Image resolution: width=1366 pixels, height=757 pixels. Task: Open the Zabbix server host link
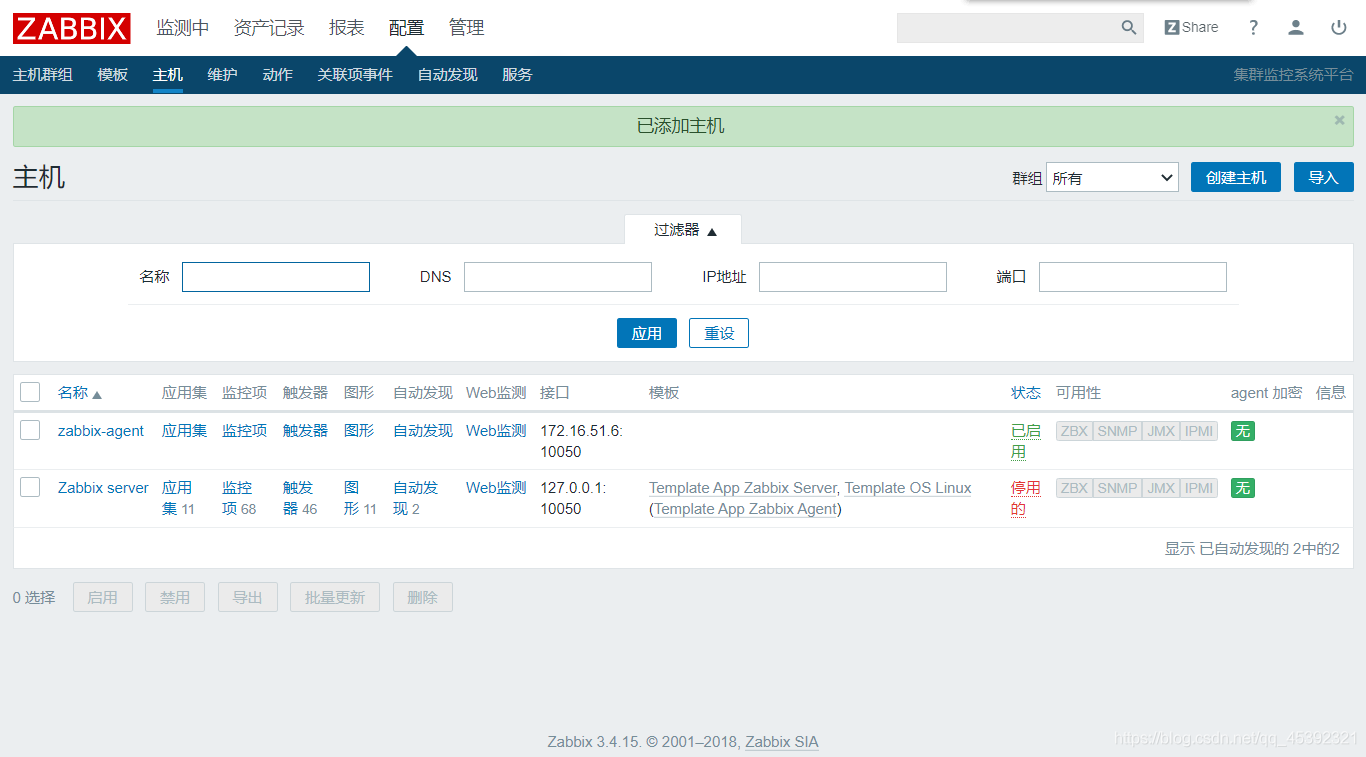pyautogui.click(x=103, y=488)
